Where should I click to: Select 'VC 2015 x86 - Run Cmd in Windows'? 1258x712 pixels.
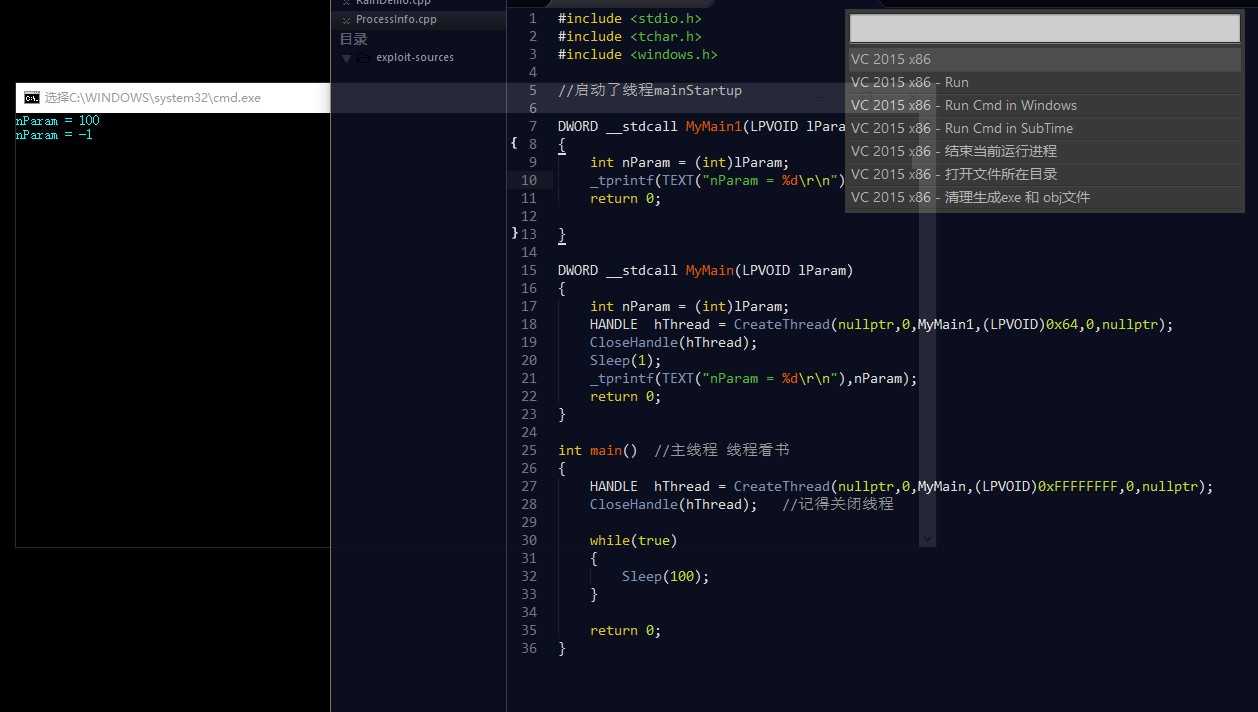(1045, 105)
